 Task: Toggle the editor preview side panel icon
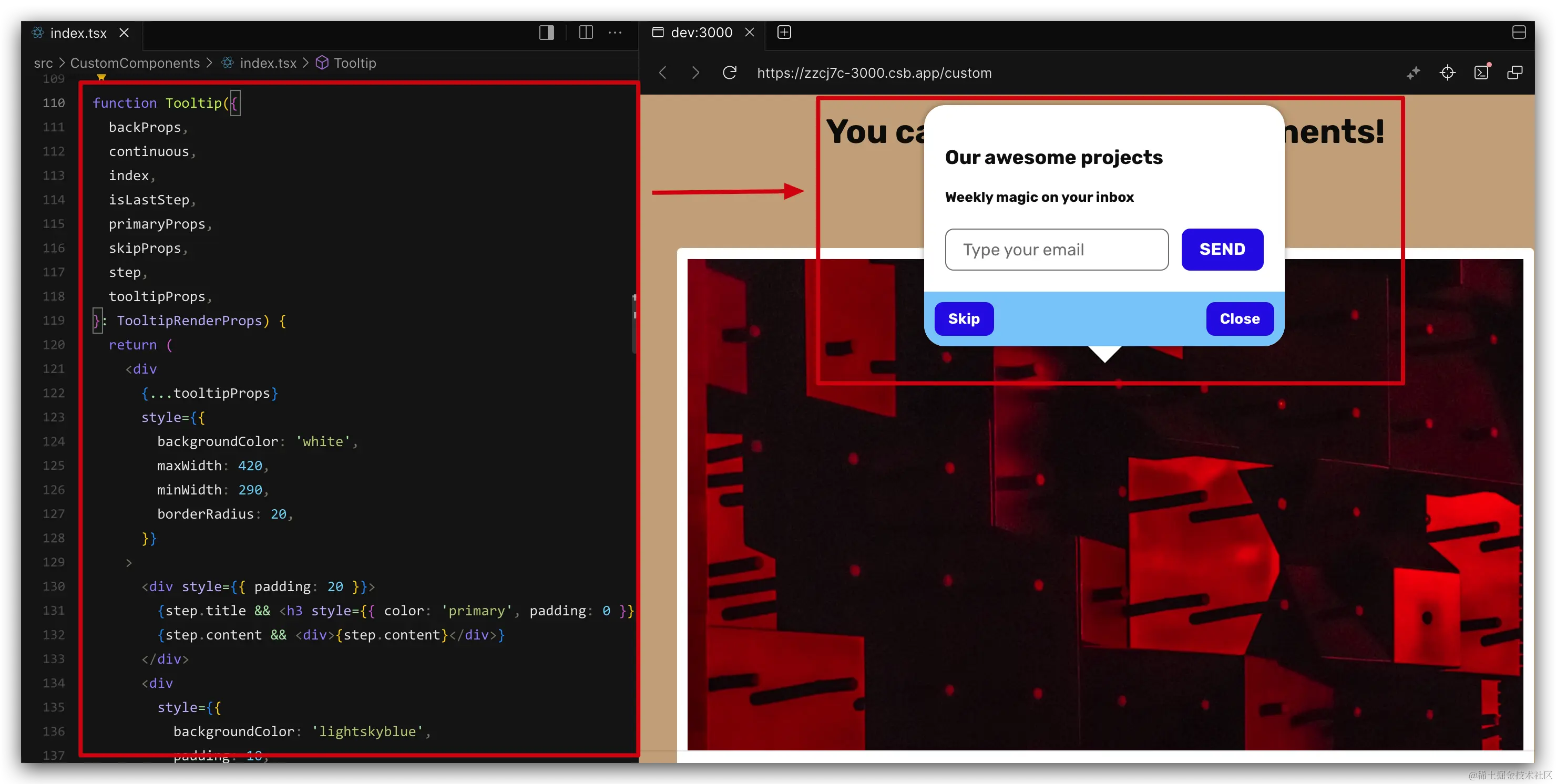click(x=546, y=33)
